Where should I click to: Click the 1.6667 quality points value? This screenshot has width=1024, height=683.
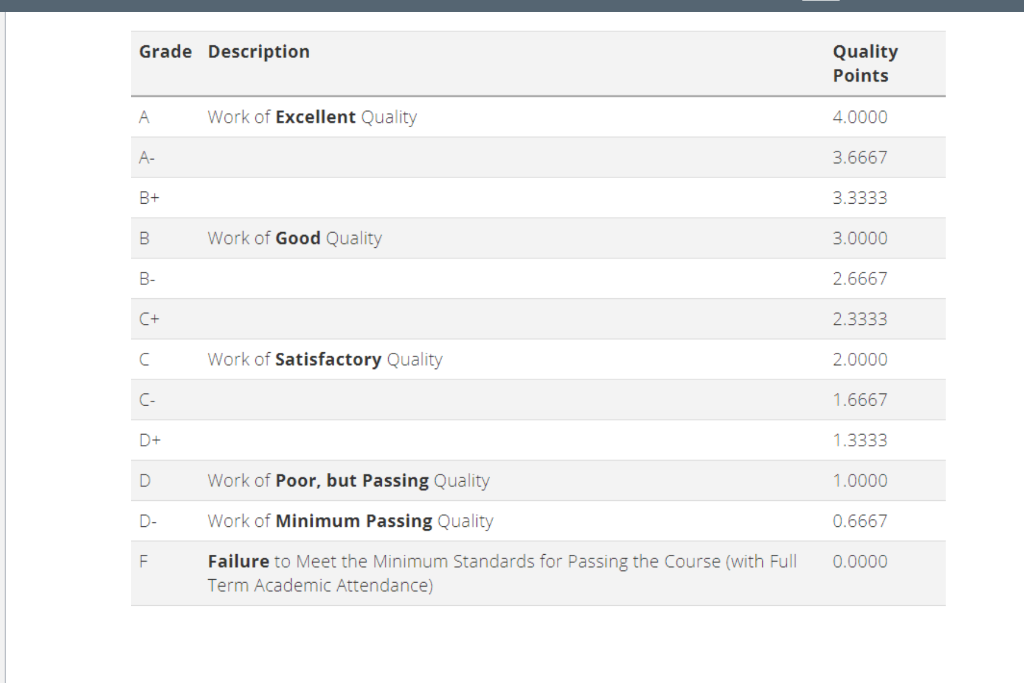pyautogui.click(x=860, y=400)
